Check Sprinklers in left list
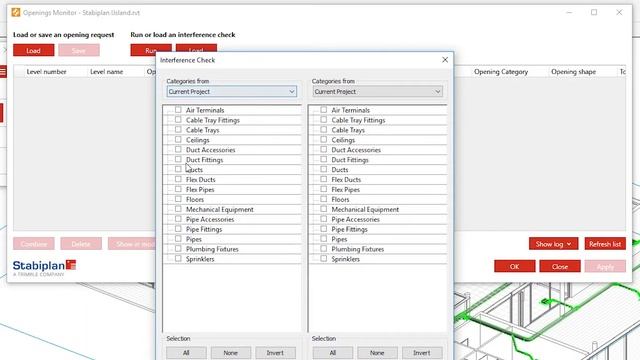Screen dimensions: 640x360 (x=178, y=259)
